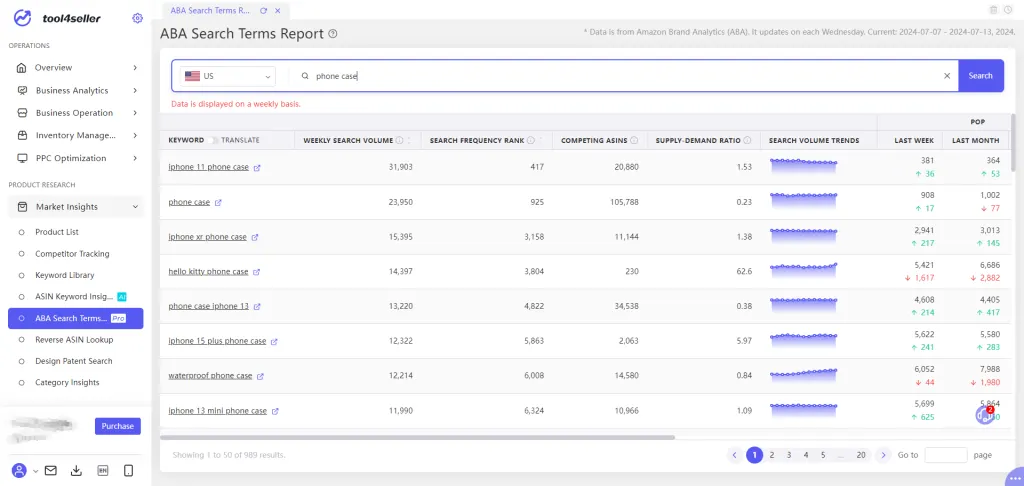1024x486 pixels.
Task: Open ASIN Keyword Insights in sidebar
Action: 74,297
